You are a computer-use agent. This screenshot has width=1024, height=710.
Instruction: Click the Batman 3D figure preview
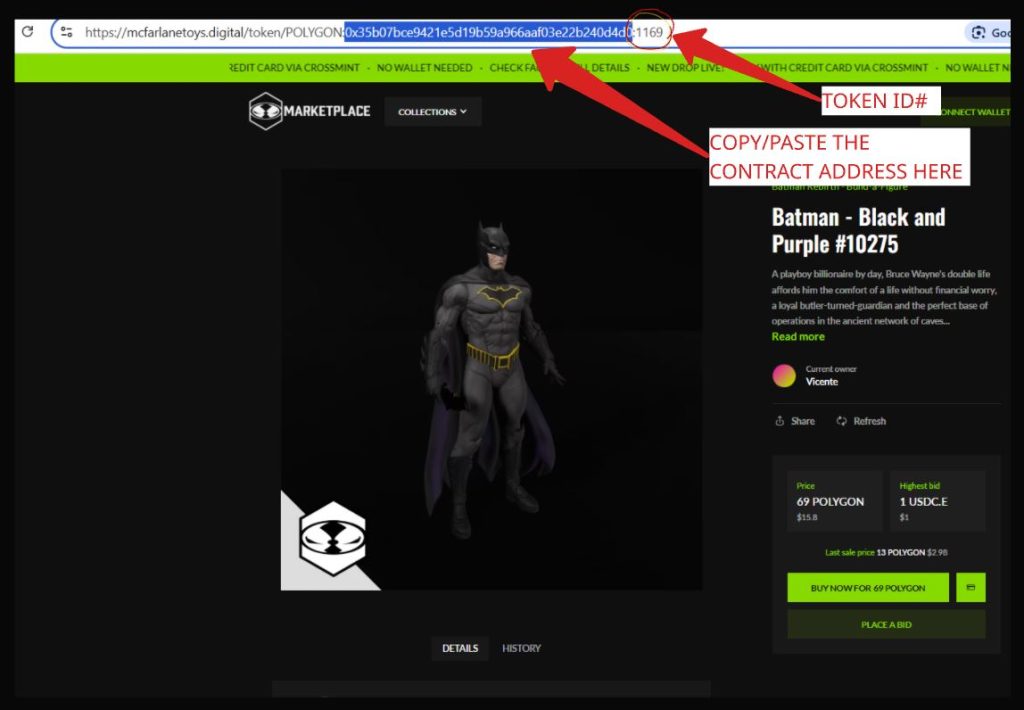[491, 379]
